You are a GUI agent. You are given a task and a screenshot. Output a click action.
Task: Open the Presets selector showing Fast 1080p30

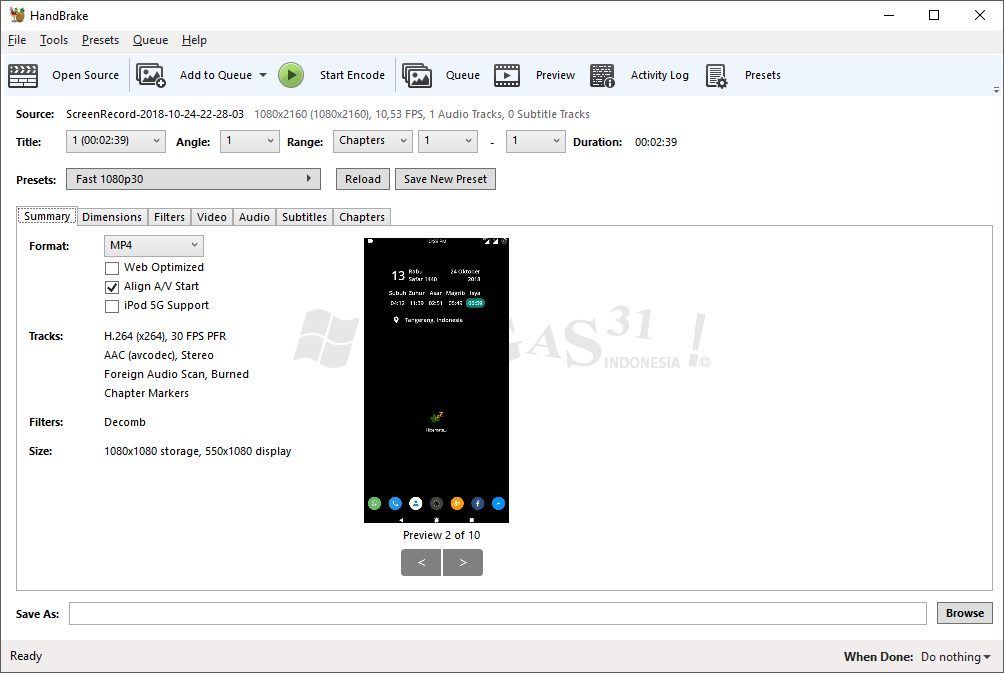click(193, 179)
